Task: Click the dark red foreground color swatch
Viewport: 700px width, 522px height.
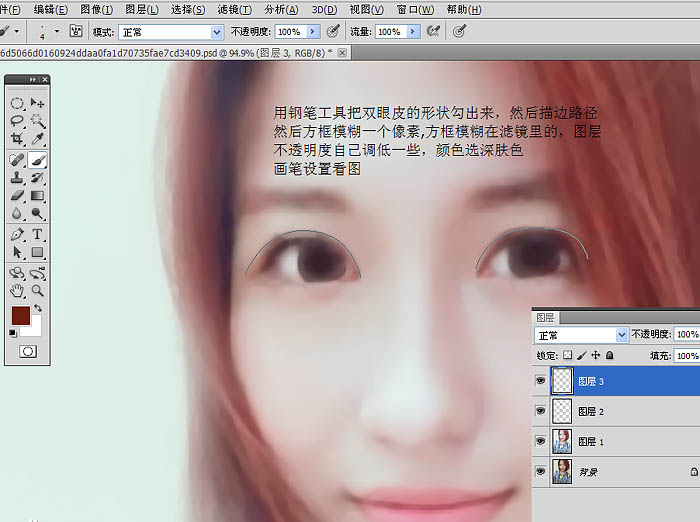Action: [x=20, y=316]
